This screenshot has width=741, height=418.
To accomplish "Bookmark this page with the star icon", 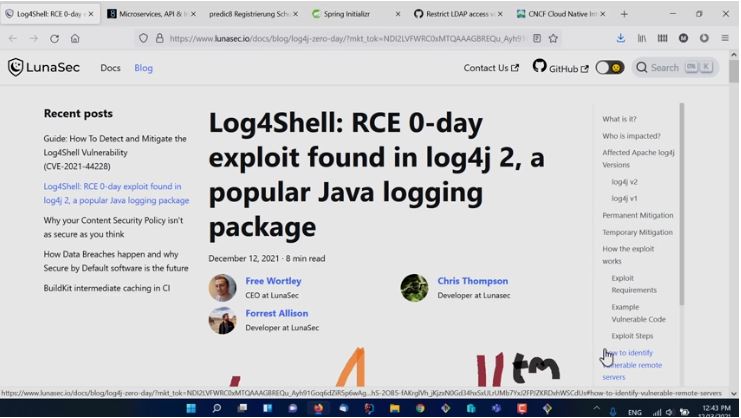I will [x=553, y=38].
